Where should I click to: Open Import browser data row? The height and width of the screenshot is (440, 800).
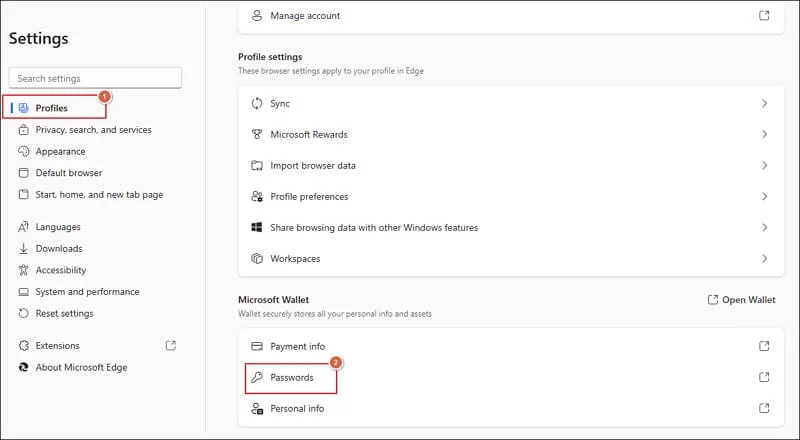pyautogui.click(x=511, y=165)
